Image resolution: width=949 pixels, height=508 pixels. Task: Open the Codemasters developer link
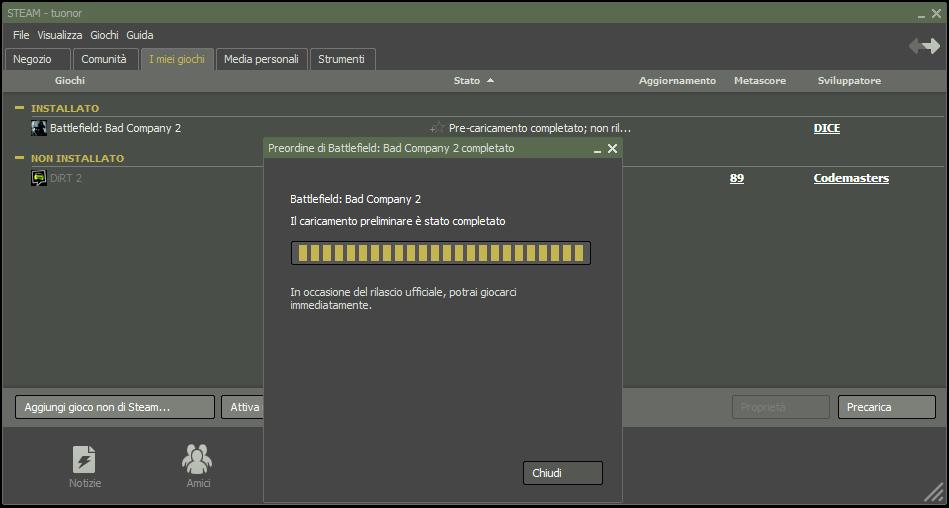[851, 178]
